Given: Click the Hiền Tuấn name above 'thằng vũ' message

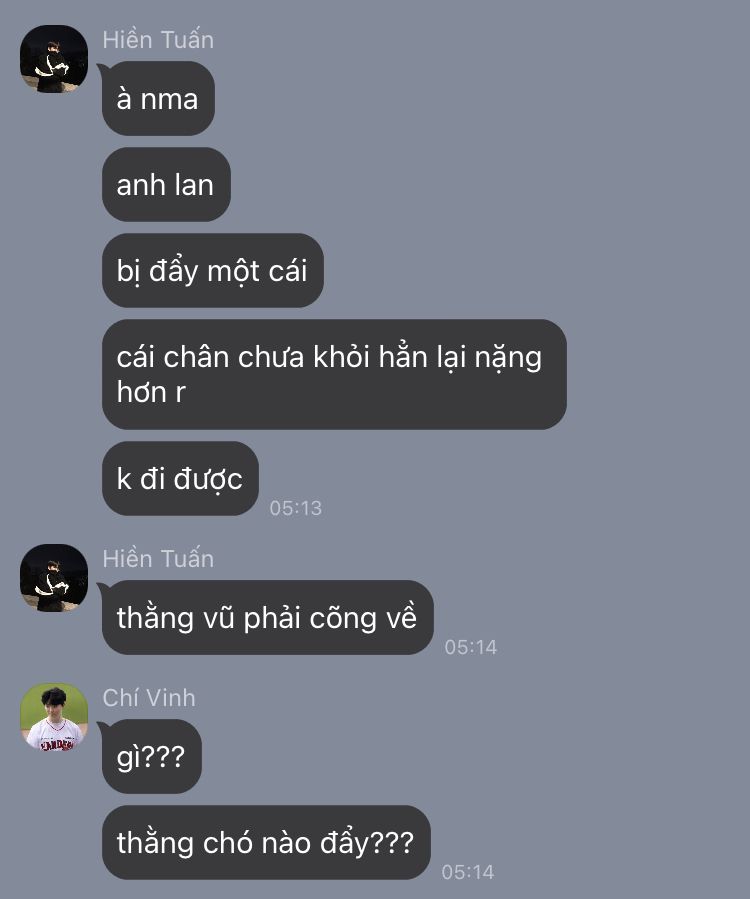Looking at the screenshot, I should click(158, 559).
